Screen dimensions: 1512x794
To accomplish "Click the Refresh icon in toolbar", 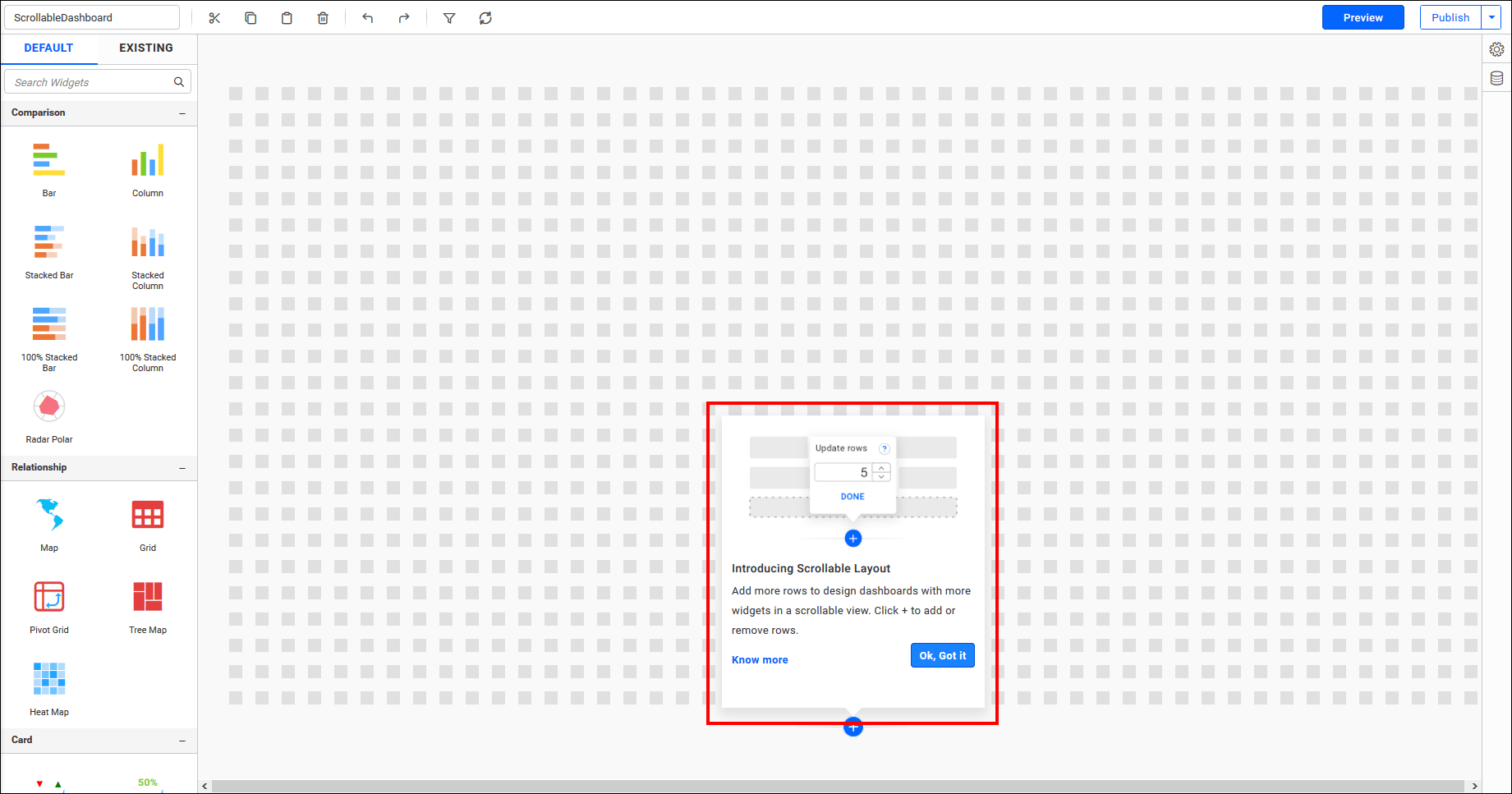I will [485, 18].
